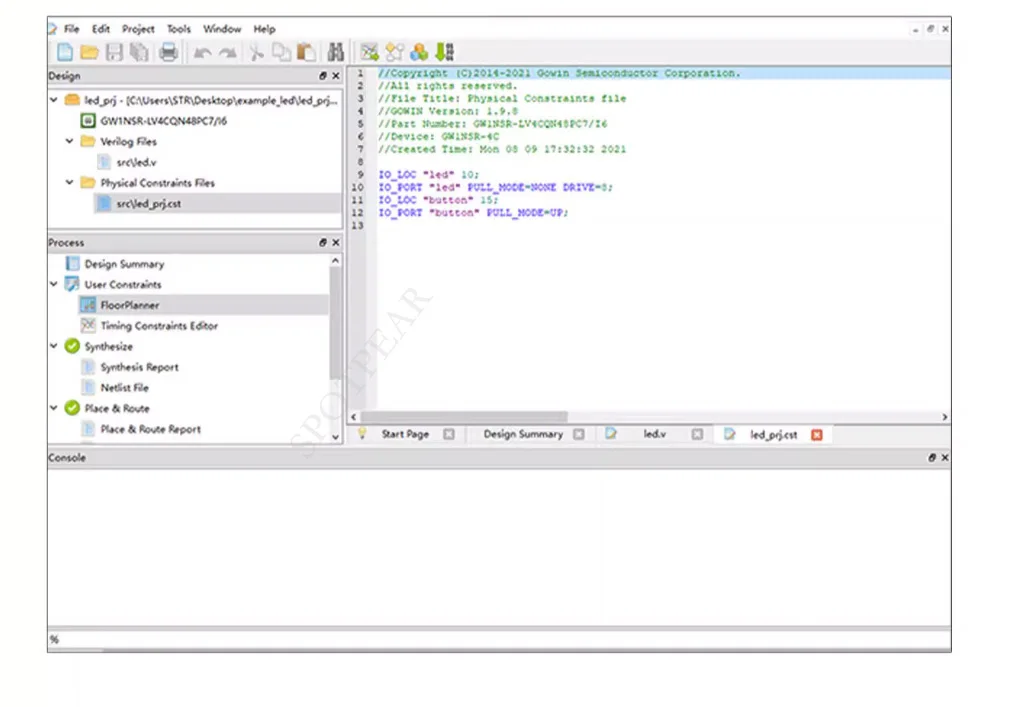The width and height of the screenshot is (1015, 707).
Task: Select src\led.v file in Design tree
Action: pos(136,162)
